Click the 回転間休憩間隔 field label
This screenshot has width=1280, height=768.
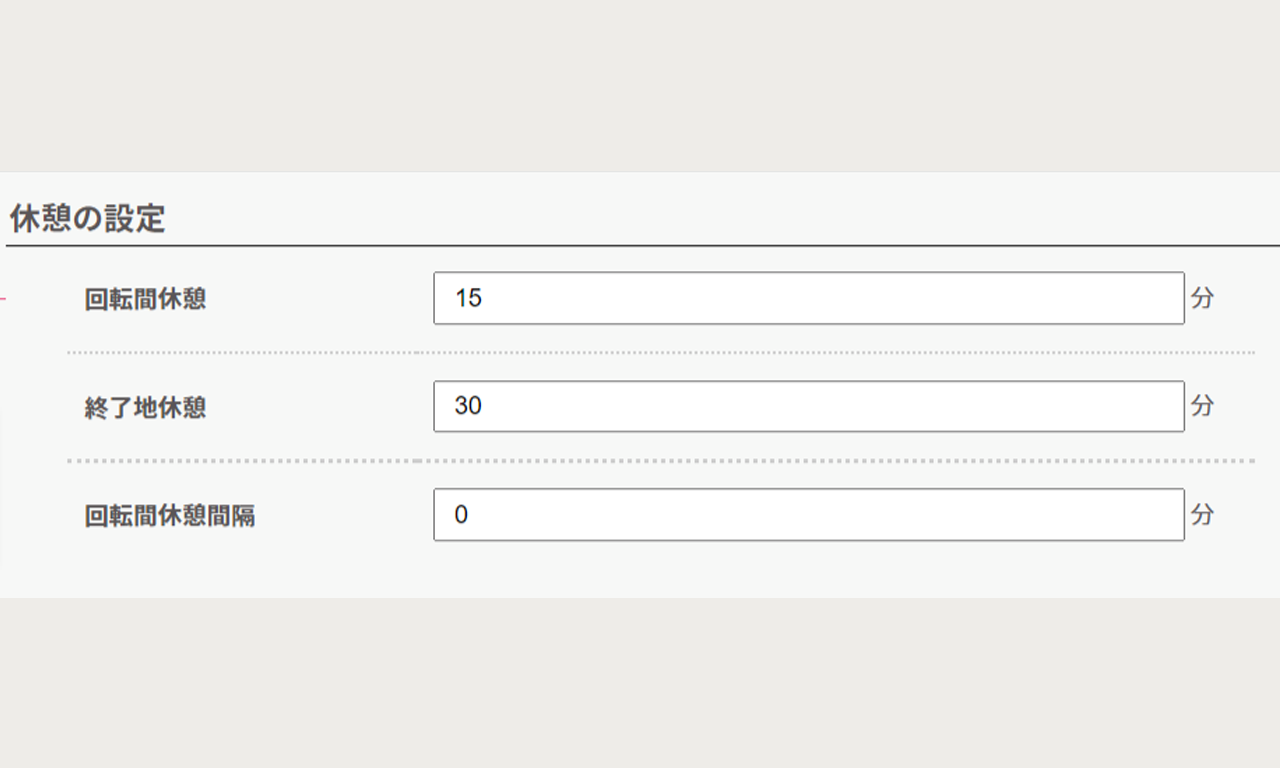170,516
